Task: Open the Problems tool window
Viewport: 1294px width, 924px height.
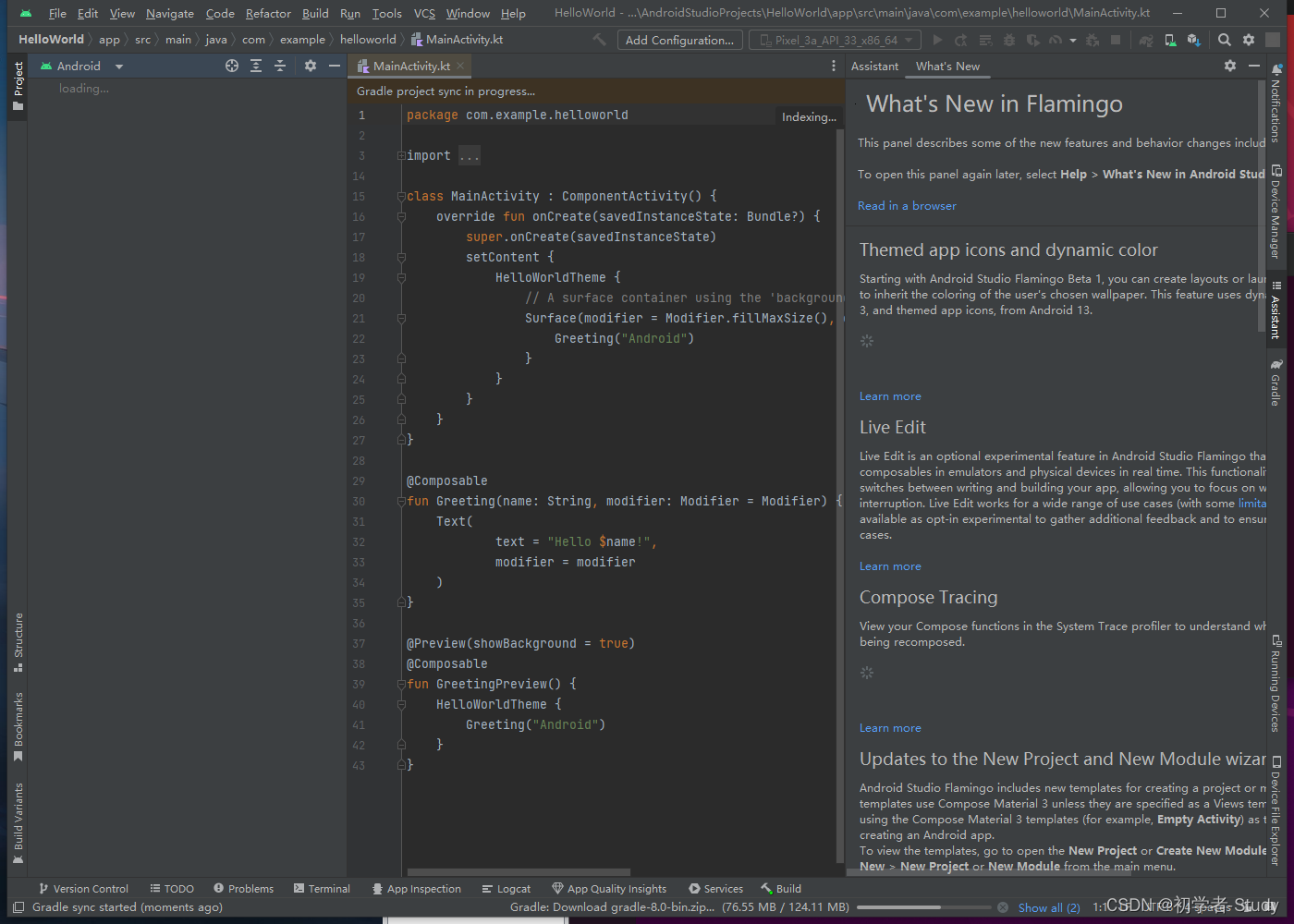Action: coord(244,889)
